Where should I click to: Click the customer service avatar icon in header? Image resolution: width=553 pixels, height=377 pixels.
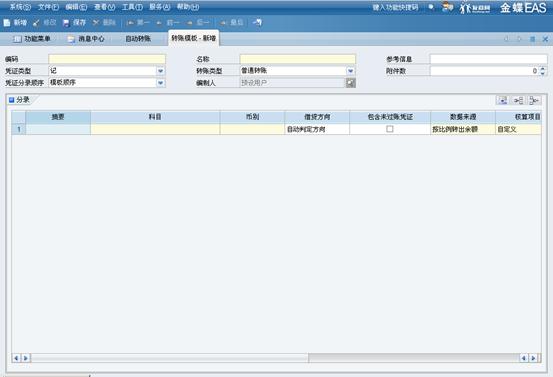click(x=447, y=7)
